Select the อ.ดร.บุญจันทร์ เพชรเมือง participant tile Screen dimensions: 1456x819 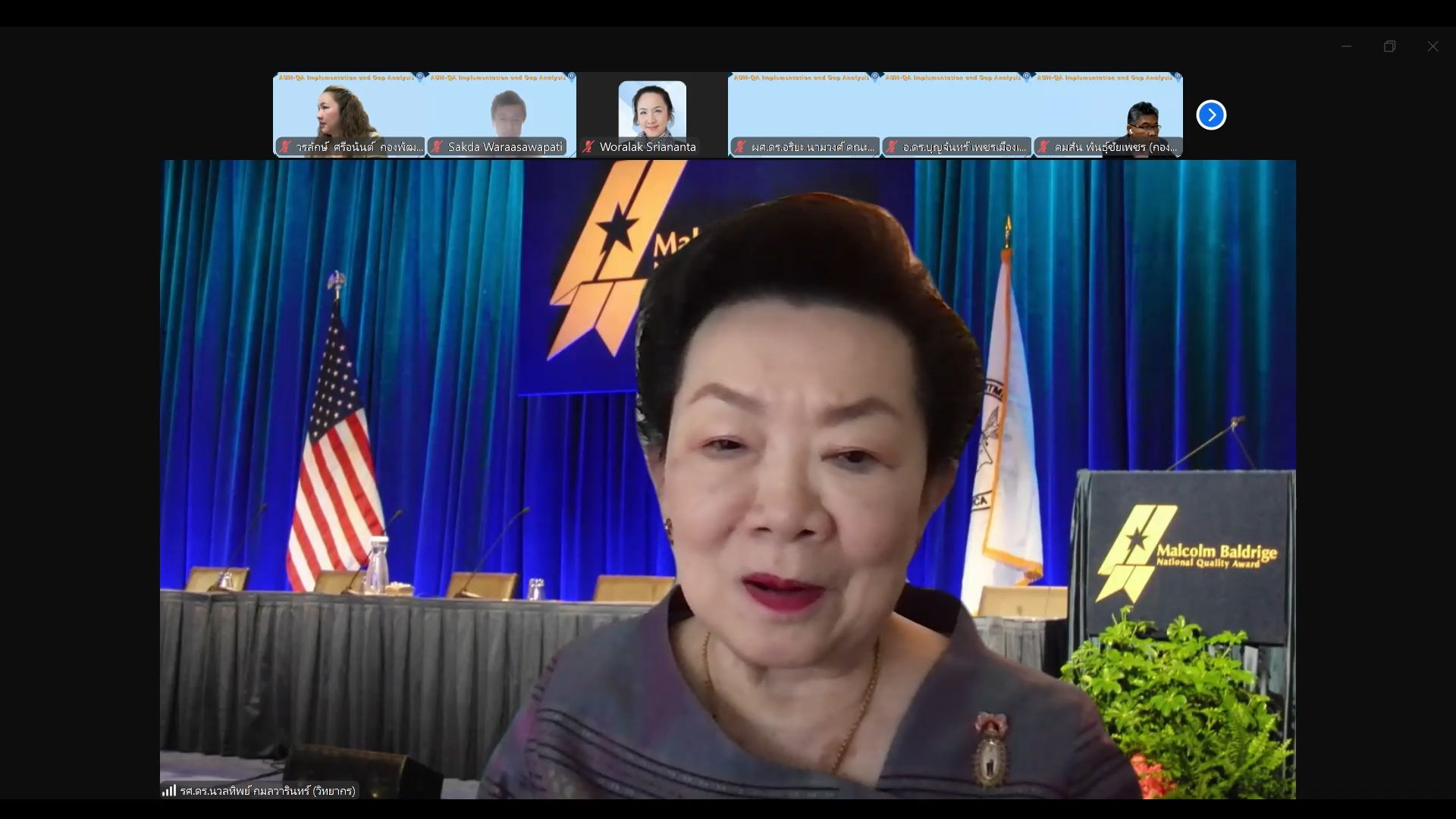[x=955, y=115]
